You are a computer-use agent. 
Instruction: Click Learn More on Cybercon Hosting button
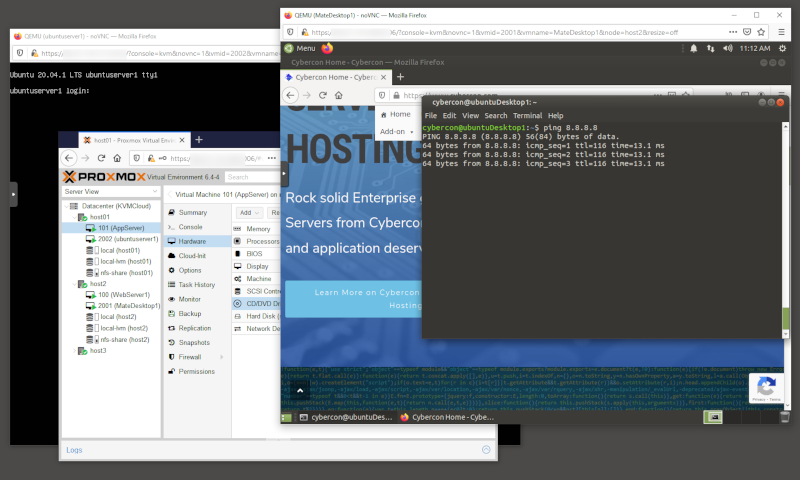coord(354,299)
